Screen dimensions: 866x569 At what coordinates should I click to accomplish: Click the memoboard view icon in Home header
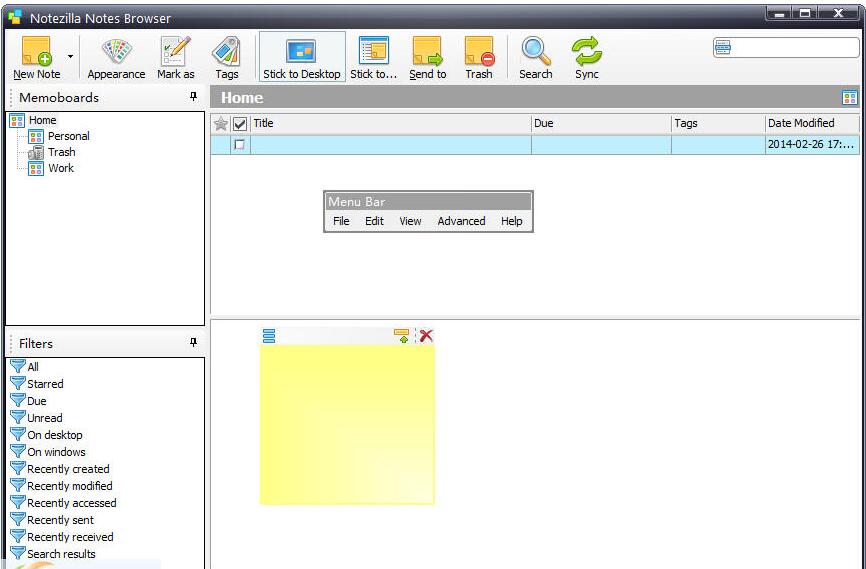(849, 98)
